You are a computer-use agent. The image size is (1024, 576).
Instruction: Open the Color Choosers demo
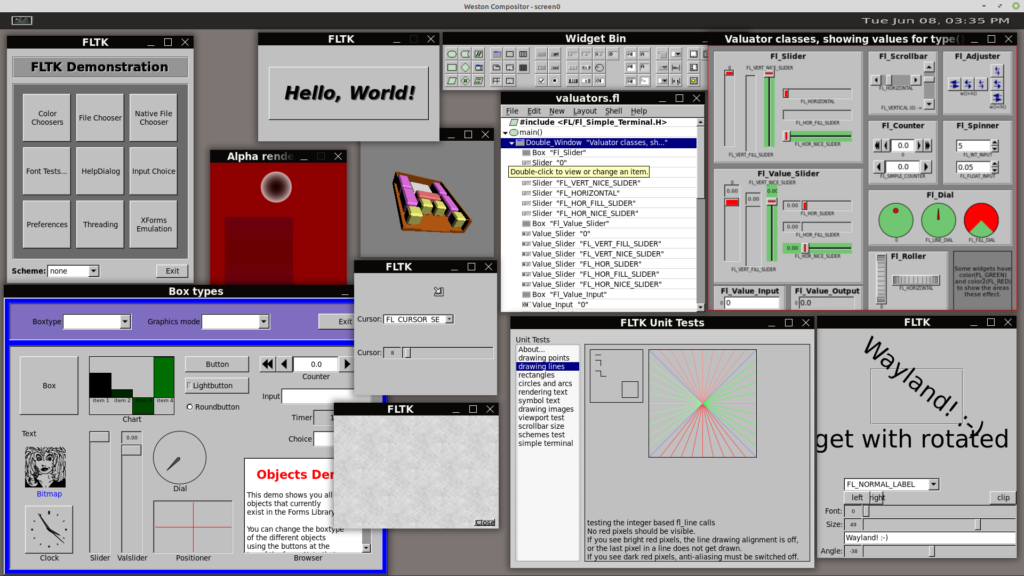(47, 118)
